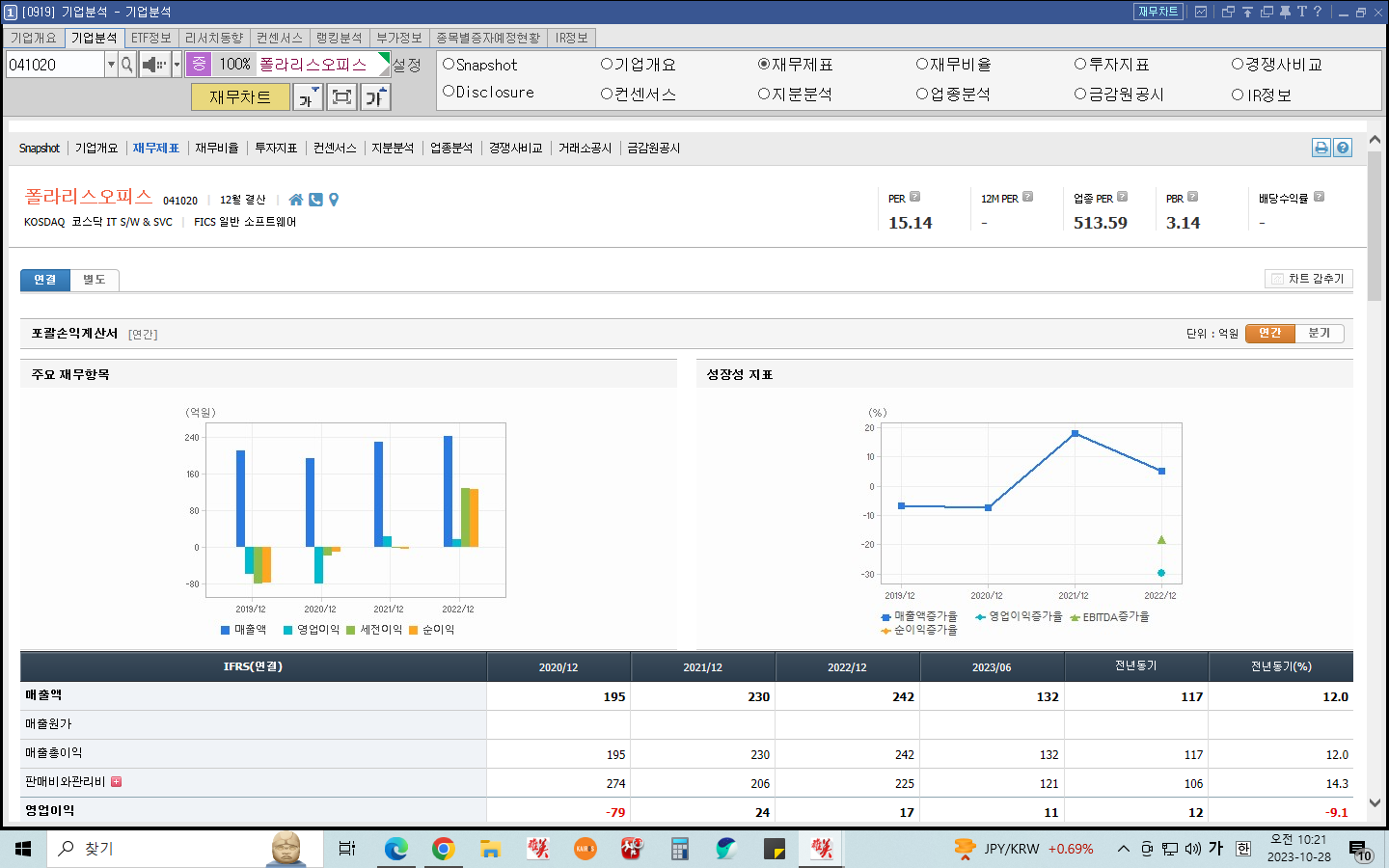Image resolution: width=1389 pixels, height=868 pixels.
Task: Expand the 판매비와관리비 row details
Action: (116, 782)
